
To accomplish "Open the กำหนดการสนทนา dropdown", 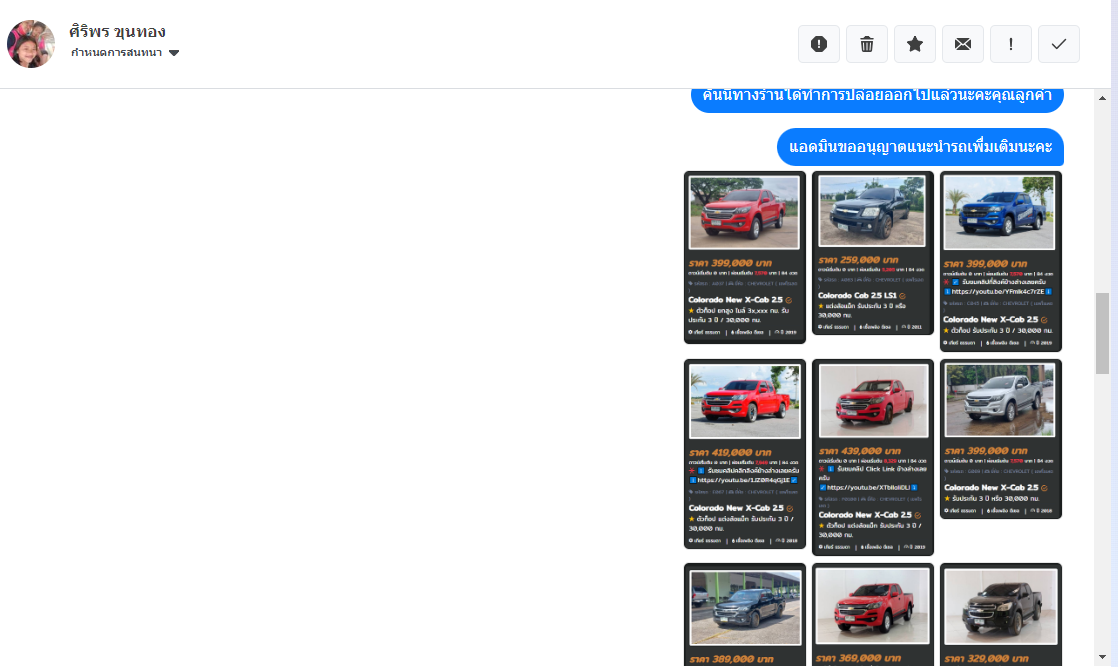I will (125, 53).
